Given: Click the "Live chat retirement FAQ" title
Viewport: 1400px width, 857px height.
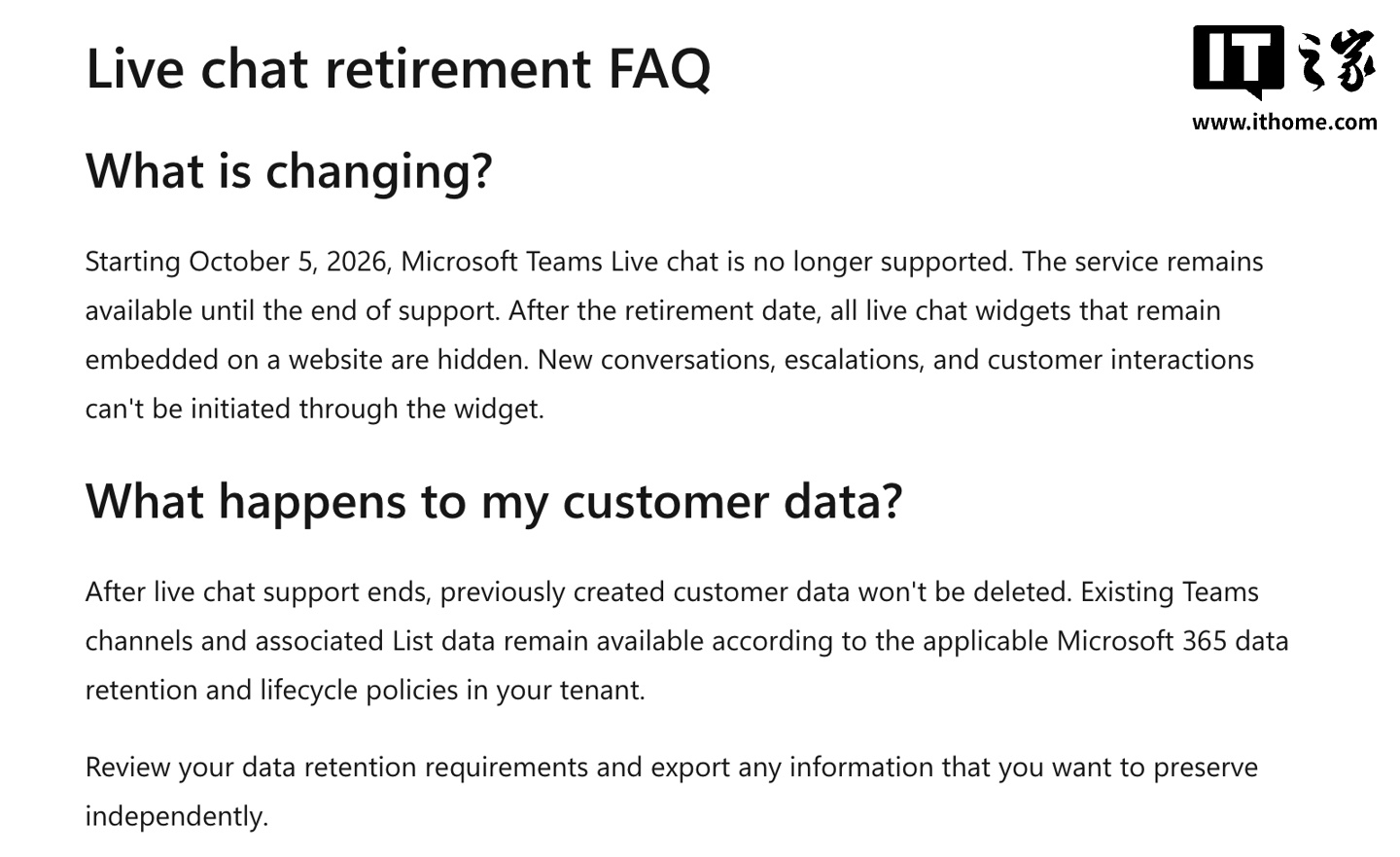Looking at the screenshot, I should point(399,68).
